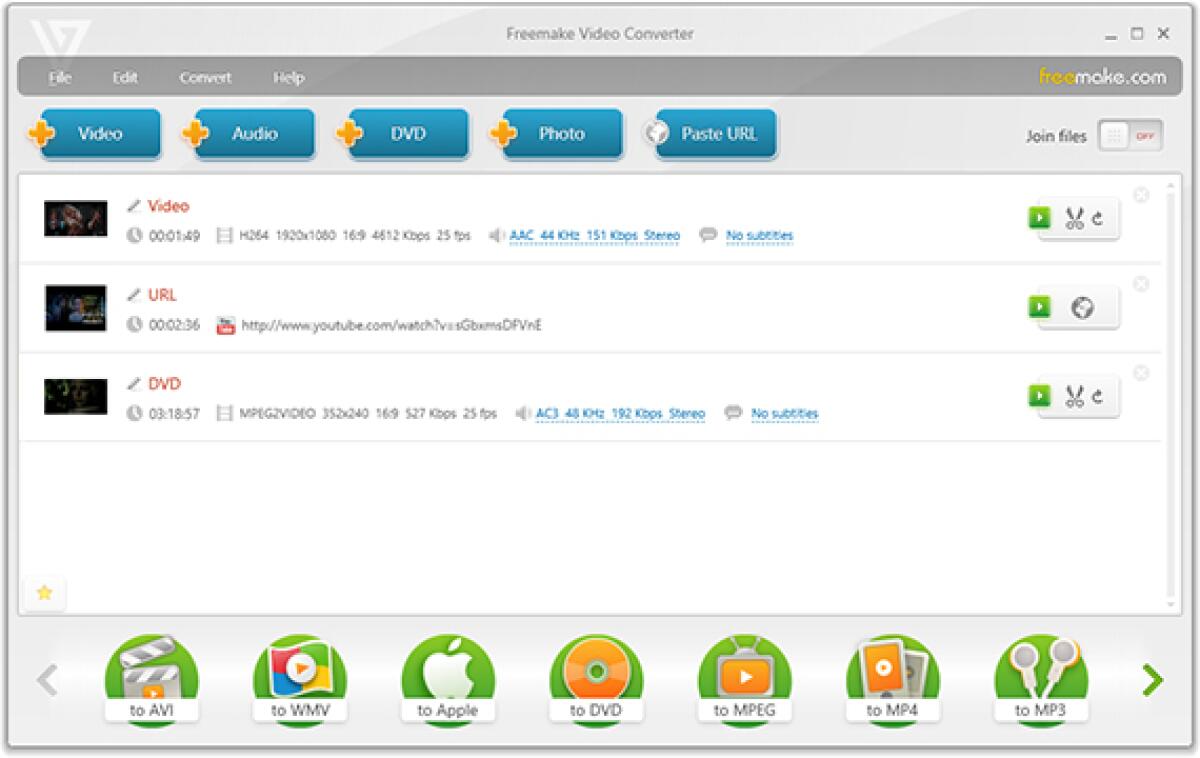Screen dimensions: 1200x758
Task: Click the DVD item's video thumbnail
Action: [75, 394]
